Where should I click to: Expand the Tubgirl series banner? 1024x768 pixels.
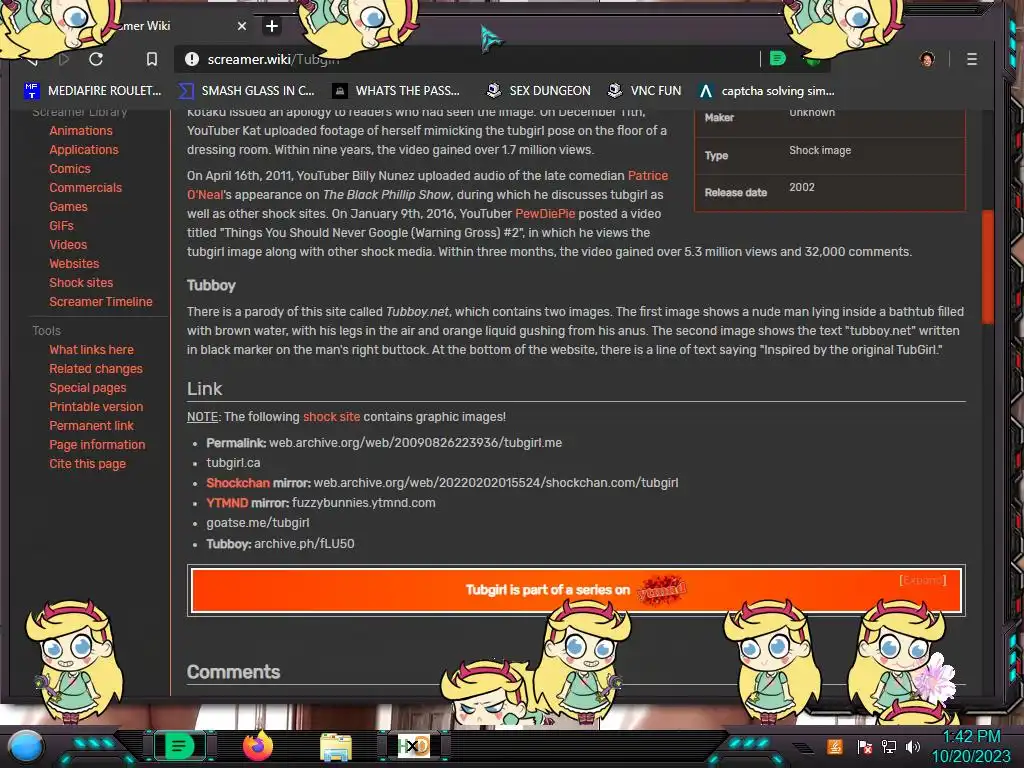pyautogui.click(x=922, y=580)
